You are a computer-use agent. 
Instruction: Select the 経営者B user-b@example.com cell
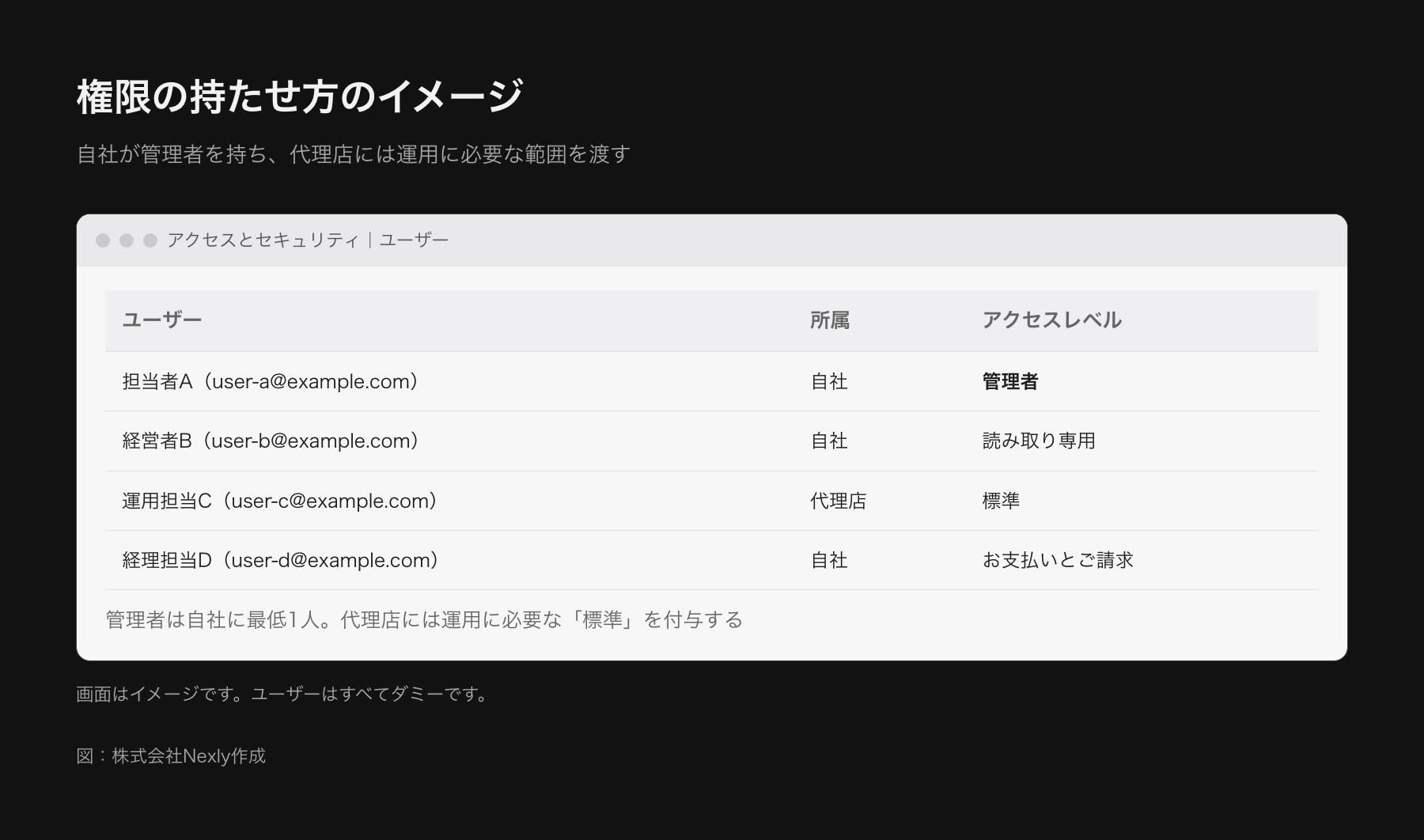271,441
